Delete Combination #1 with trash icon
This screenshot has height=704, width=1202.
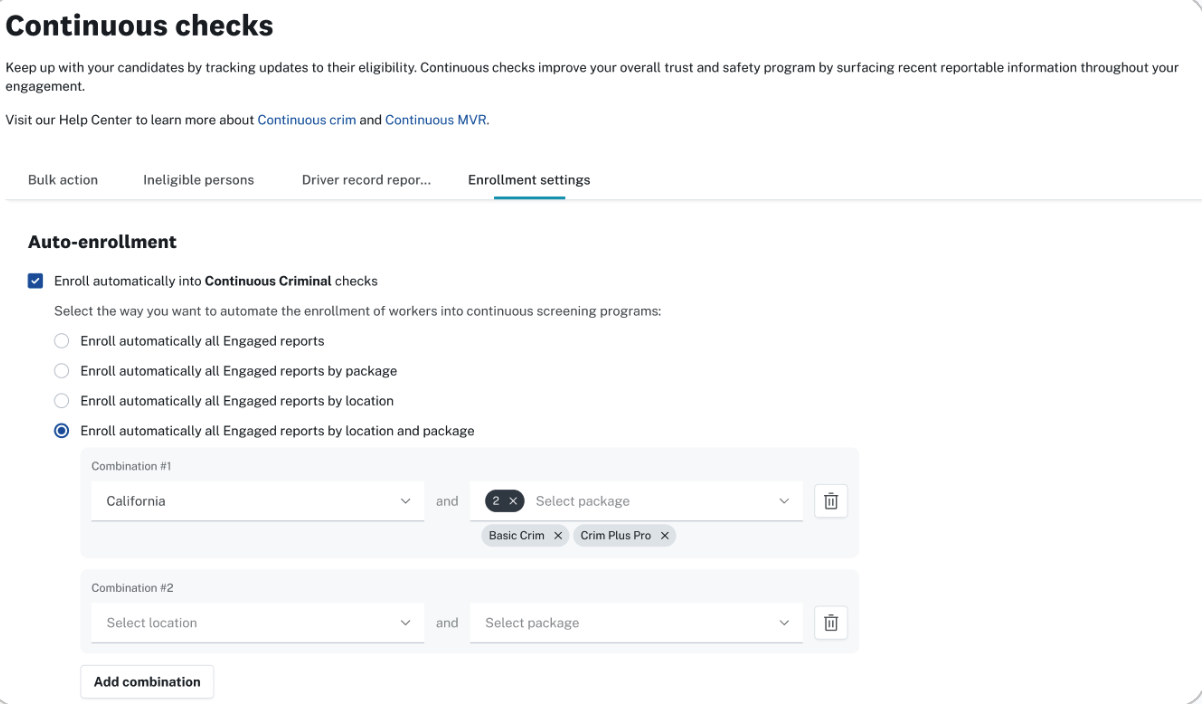click(830, 501)
